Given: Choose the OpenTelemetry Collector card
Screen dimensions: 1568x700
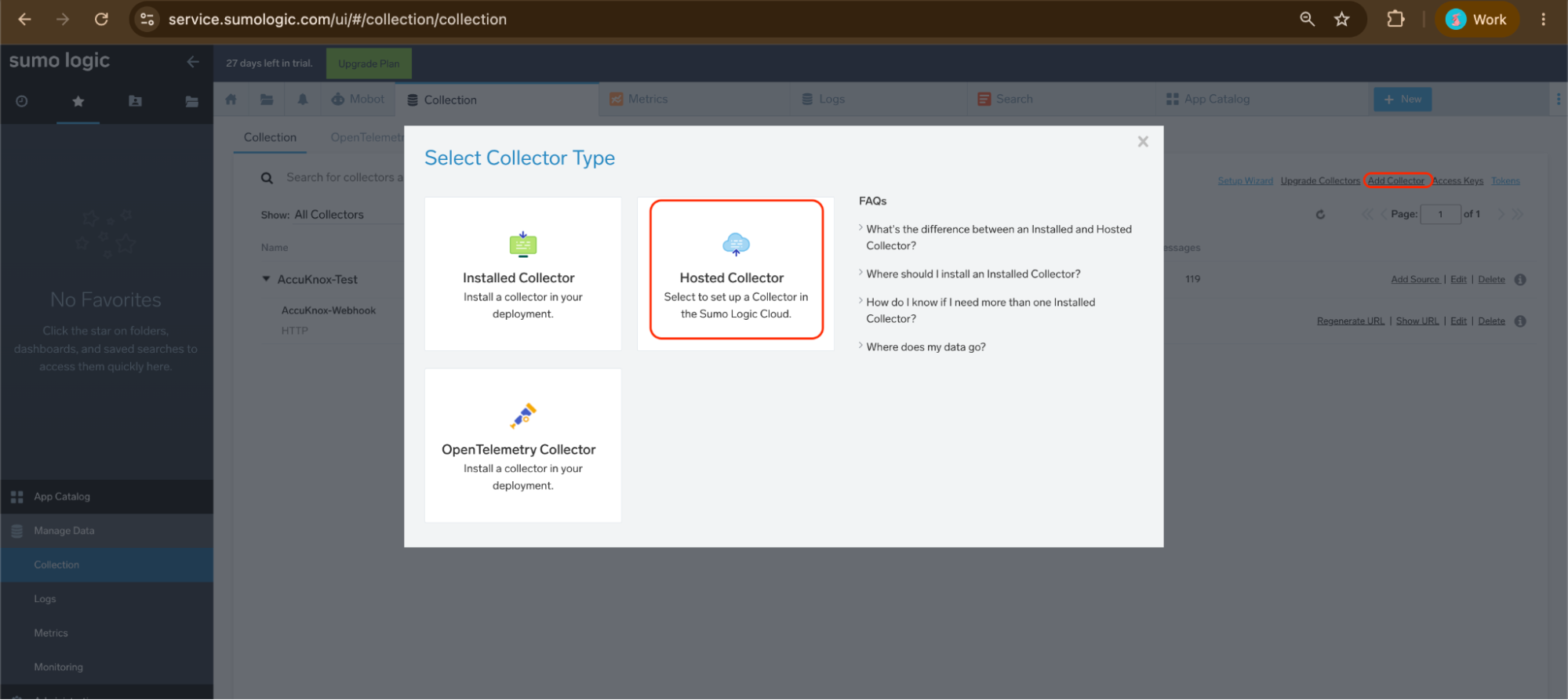Looking at the screenshot, I should pyautogui.click(x=523, y=445).
